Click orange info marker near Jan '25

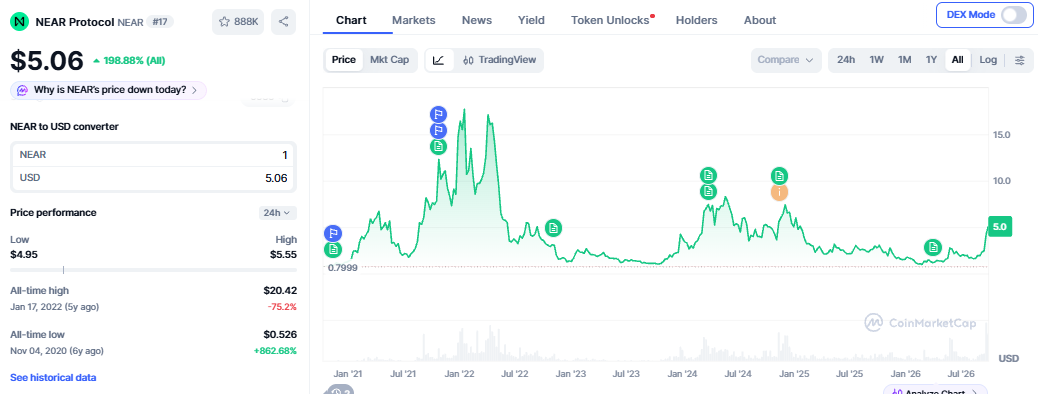[780, 193]
